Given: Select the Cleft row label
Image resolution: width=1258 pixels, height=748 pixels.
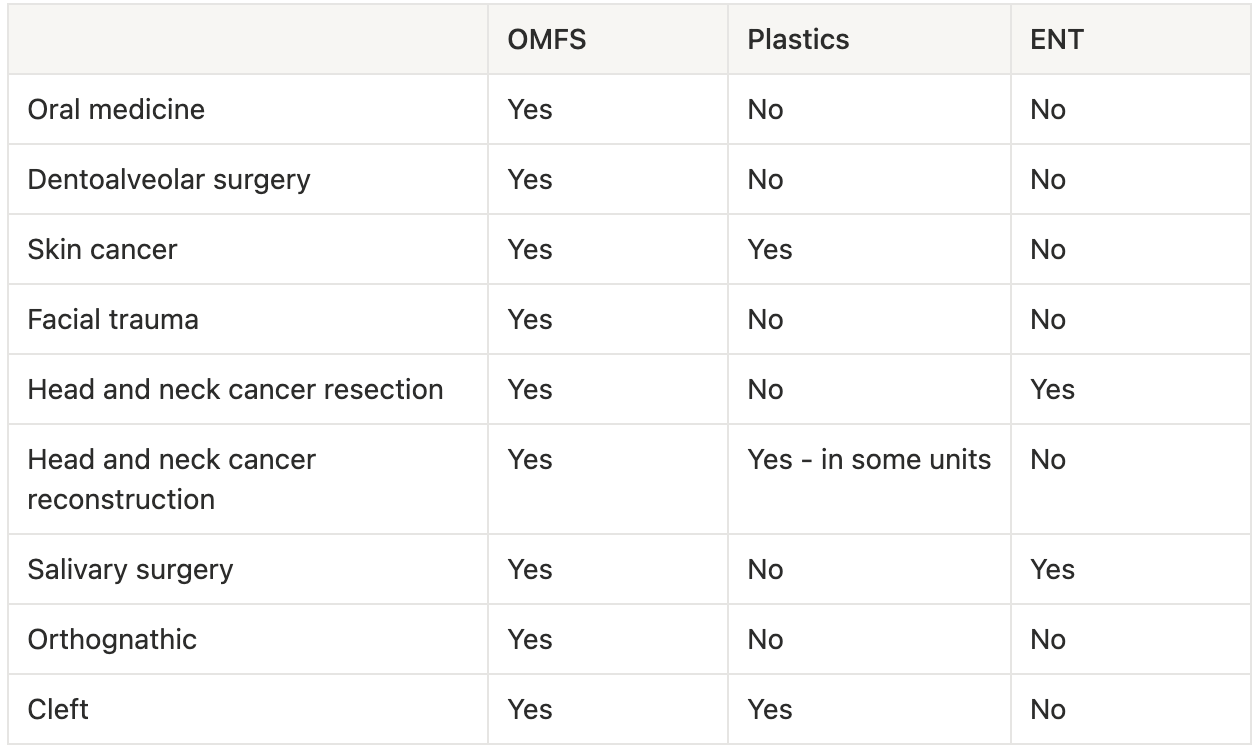Looking at the screenshot, I should (58, 710).
